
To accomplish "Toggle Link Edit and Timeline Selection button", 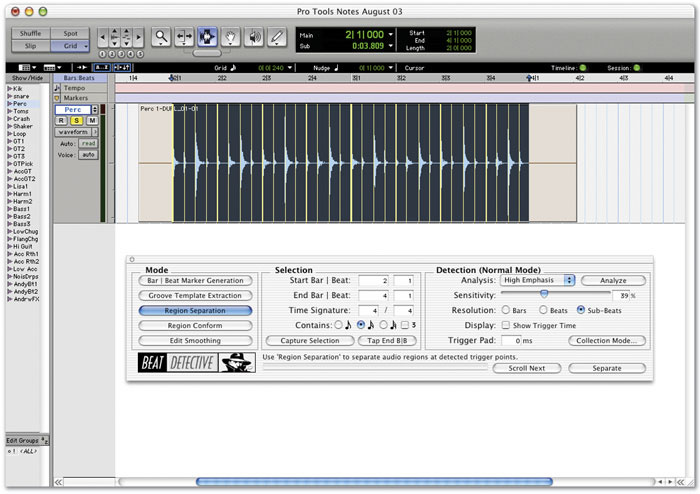I will (x=122, y=67).
